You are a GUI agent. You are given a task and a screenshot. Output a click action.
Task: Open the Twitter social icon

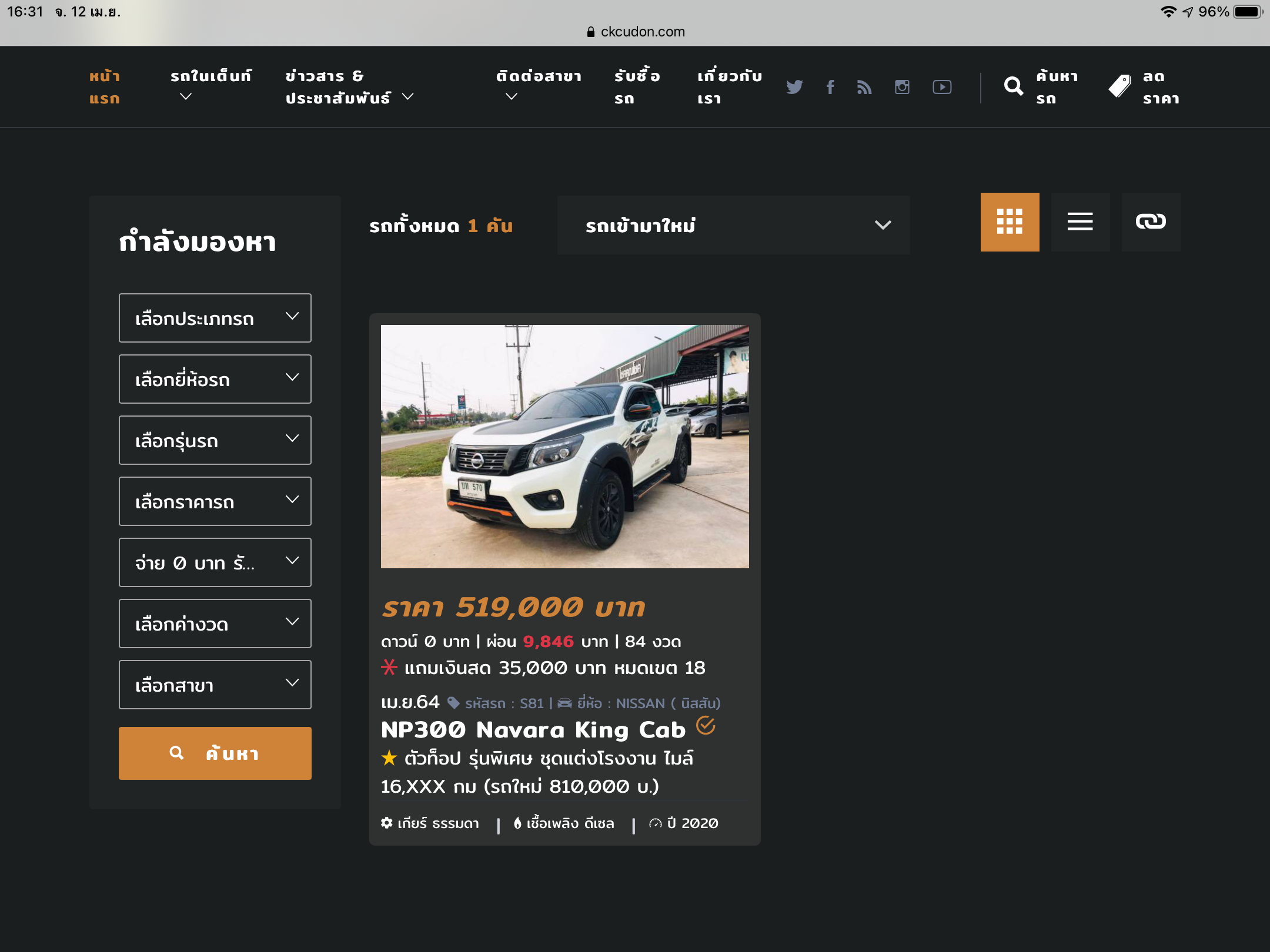pos(794,87)
